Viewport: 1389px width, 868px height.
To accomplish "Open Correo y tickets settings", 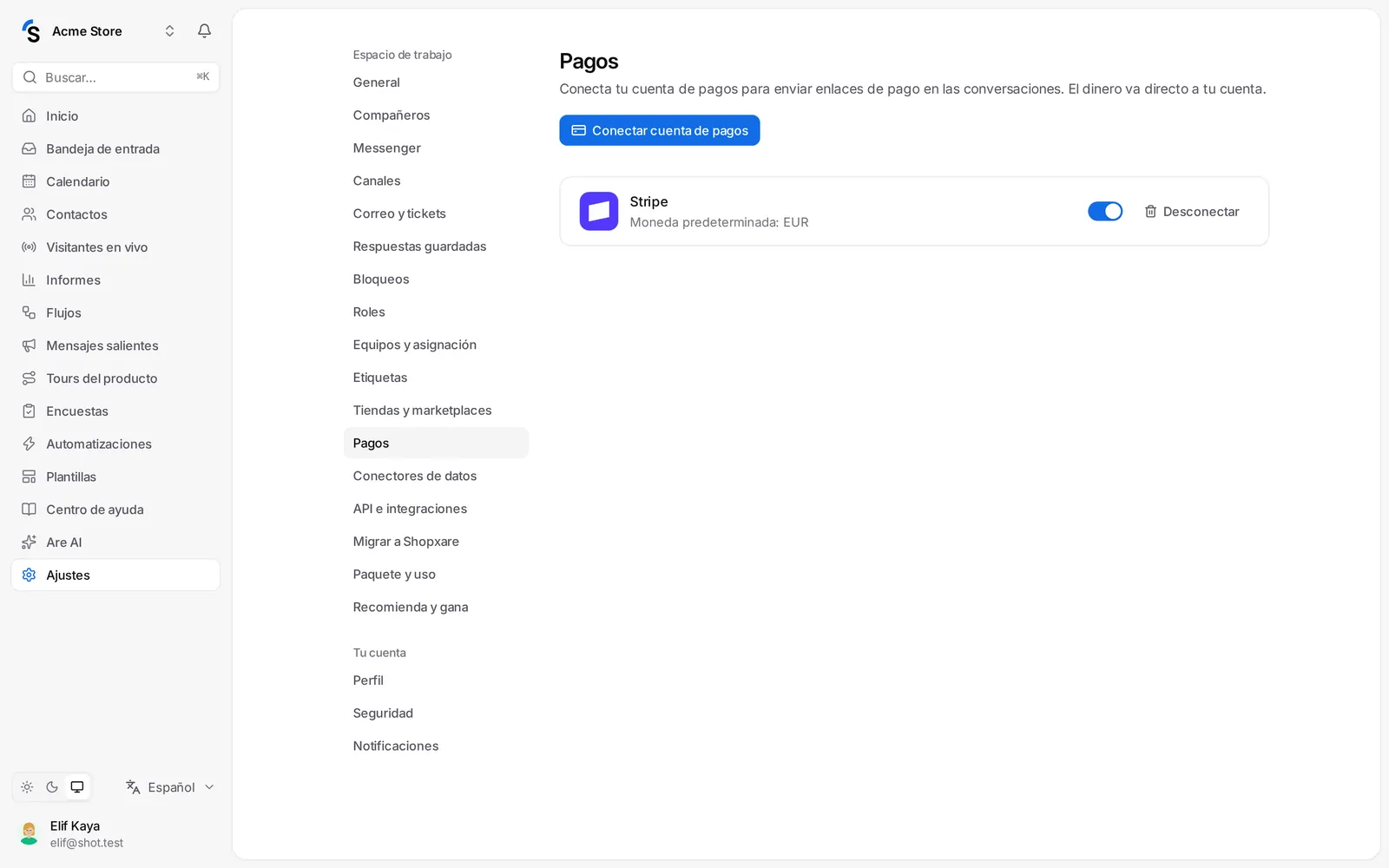I will (436, 214).
